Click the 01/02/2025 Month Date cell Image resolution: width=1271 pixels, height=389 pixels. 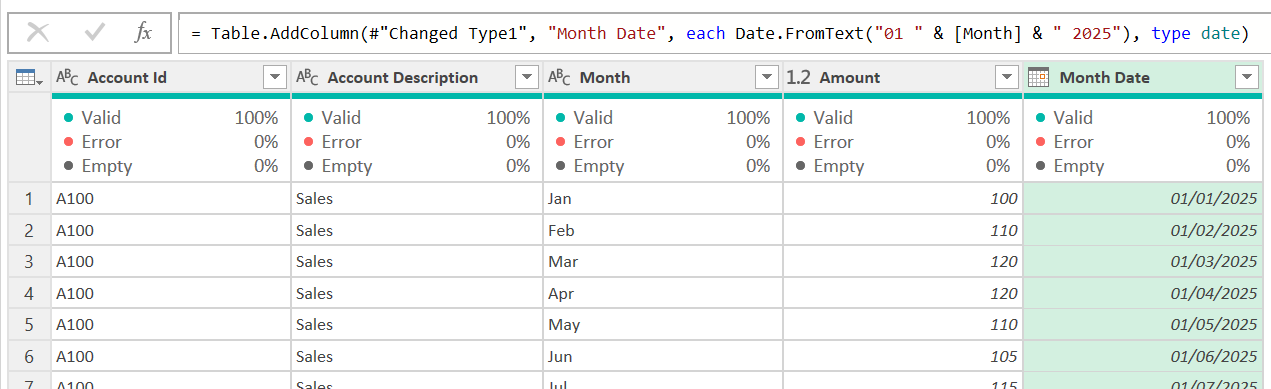1143,231
